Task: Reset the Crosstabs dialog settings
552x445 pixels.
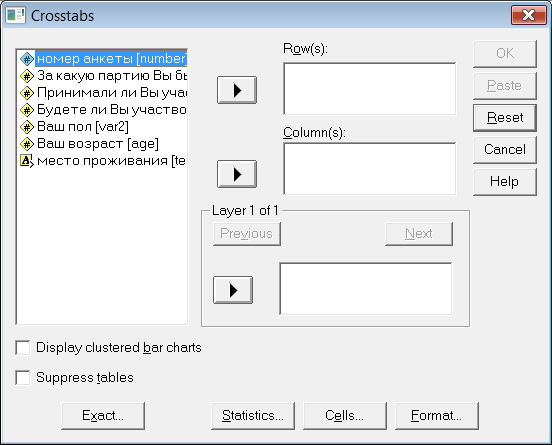Action: click(505, 118)
